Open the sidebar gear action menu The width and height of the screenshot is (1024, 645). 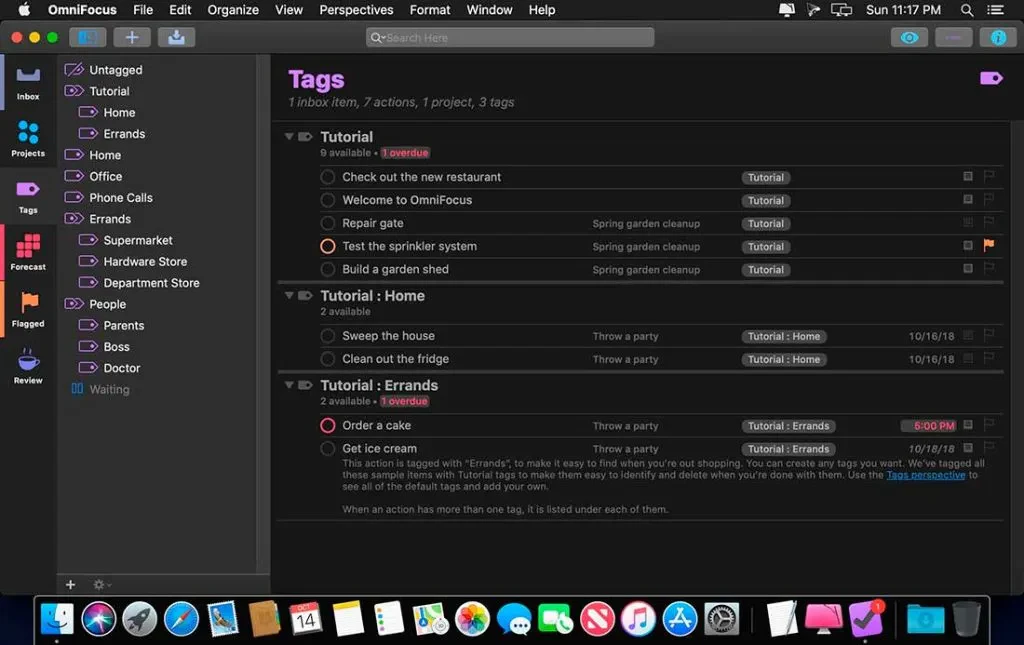click(x=101, y=584)
